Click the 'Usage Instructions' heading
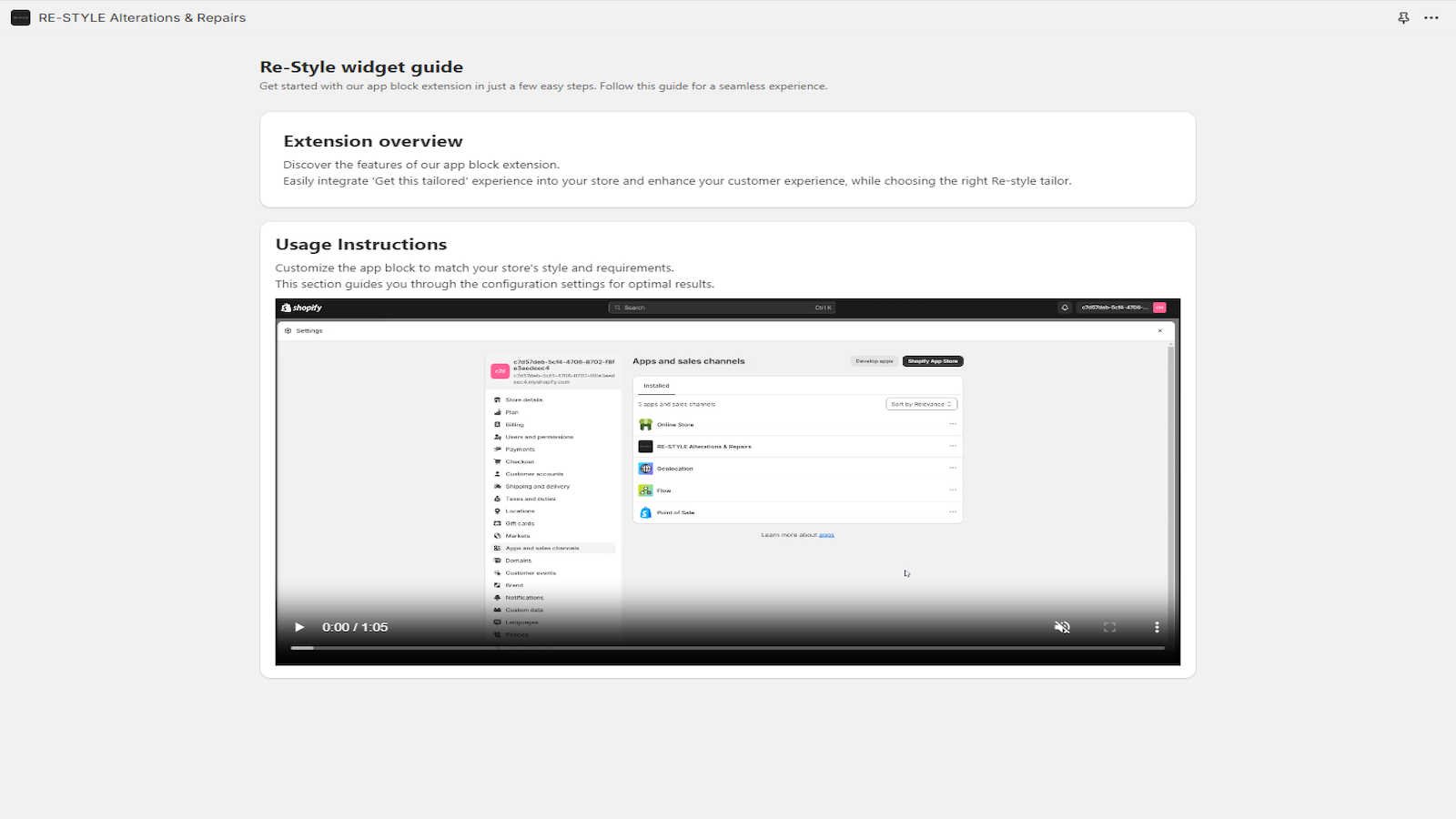This screenshot has width=1456, height=819. [361, 244]
